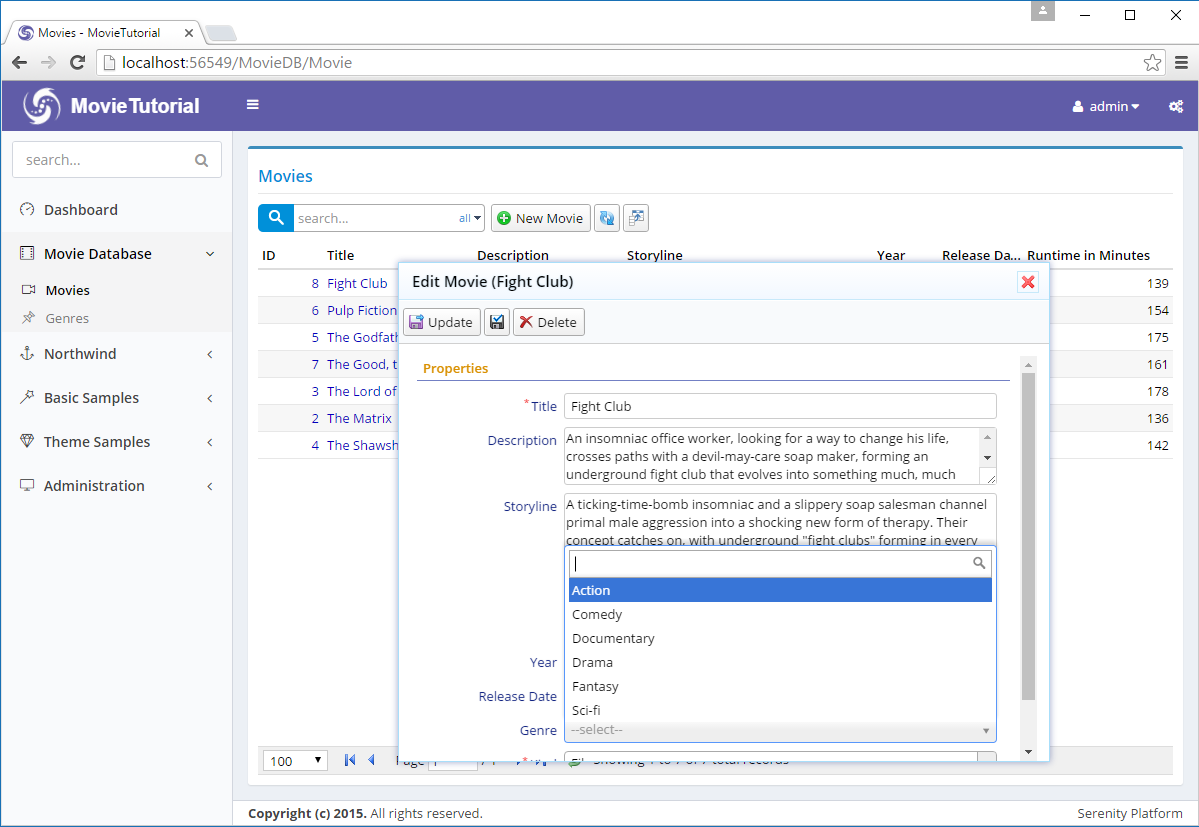Viewport: 1199px width, 827px height.
Task: Click the Apply Changes save icon
Action: pyautogui.click(x=496, y=322)
